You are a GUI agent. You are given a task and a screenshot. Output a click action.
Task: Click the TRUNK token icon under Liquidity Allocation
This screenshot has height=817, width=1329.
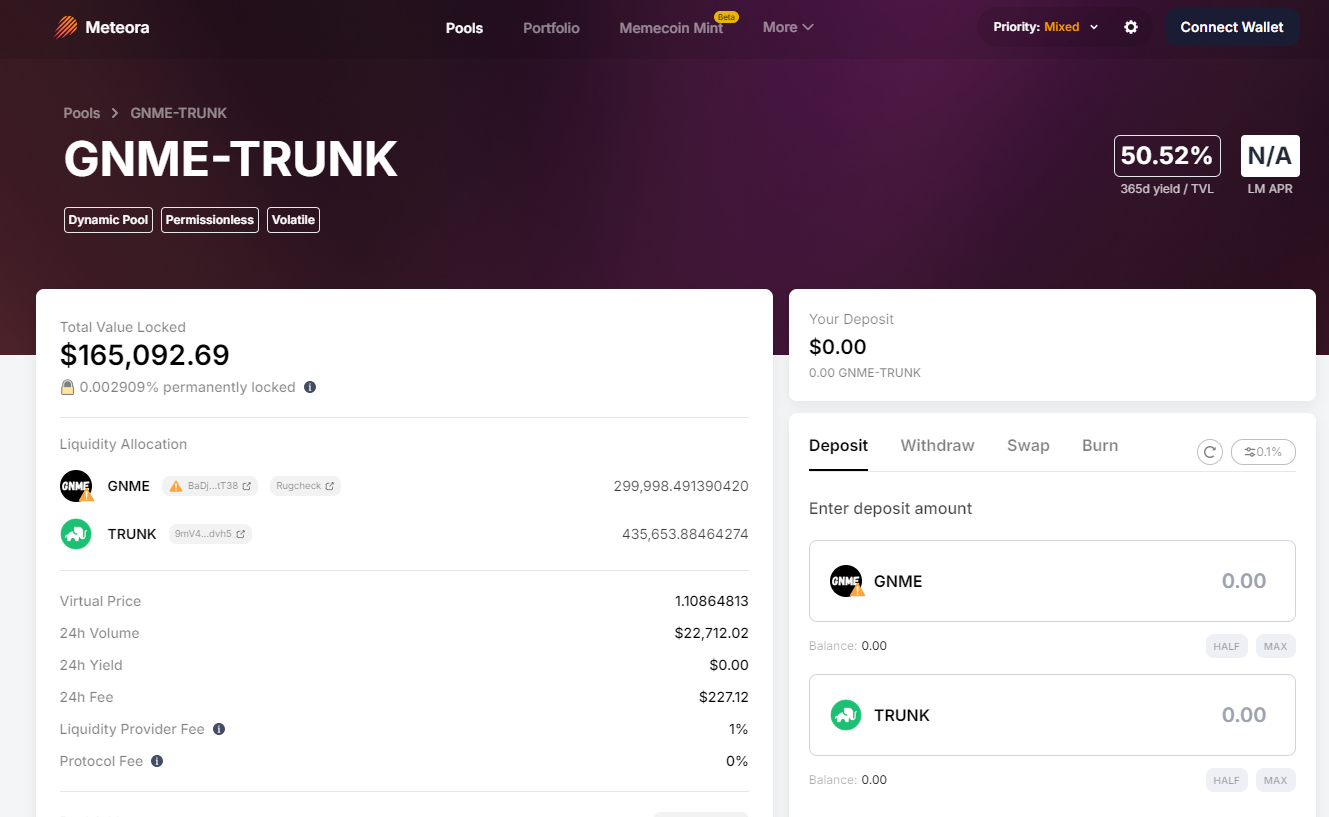pos(76,534)
